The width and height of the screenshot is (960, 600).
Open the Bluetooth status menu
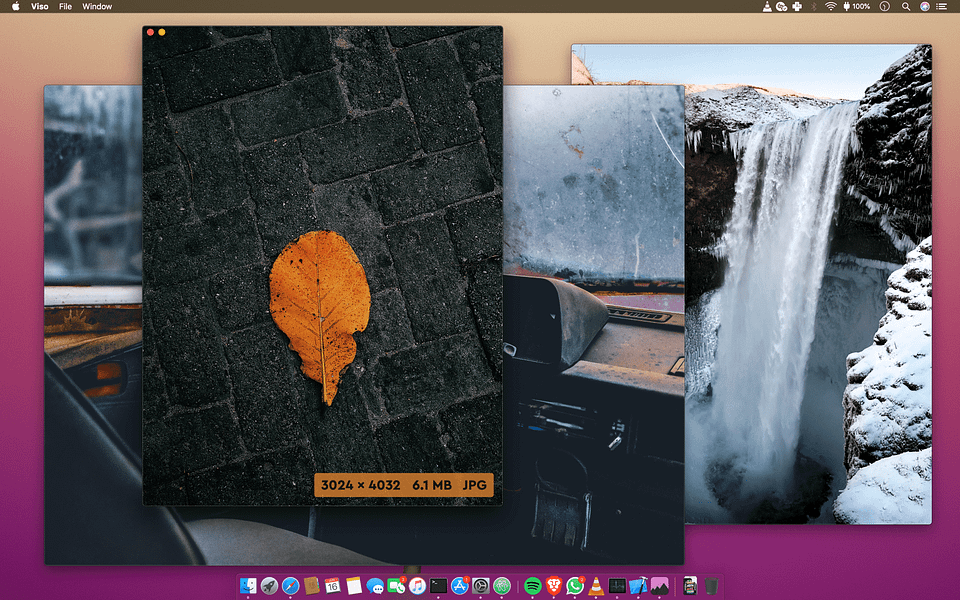(x=814, y=6)
